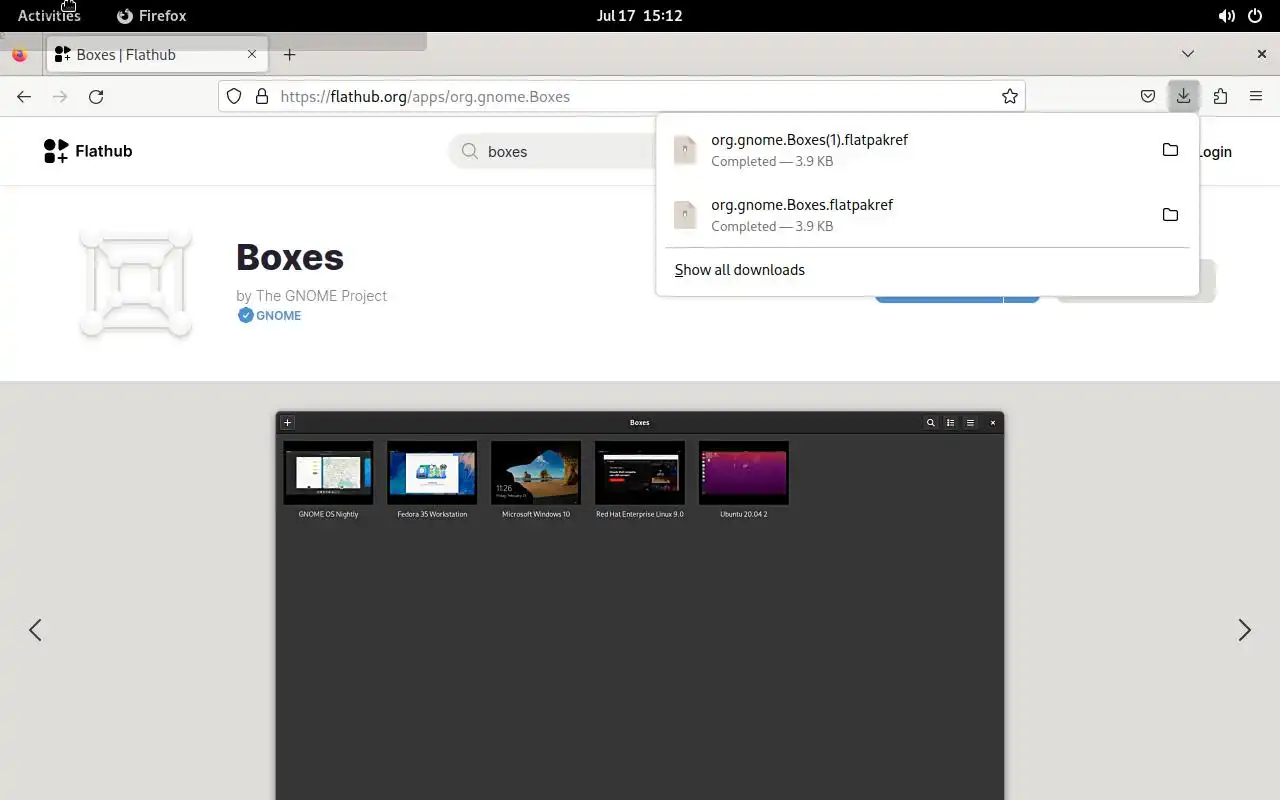Click the search magnifier icon in Flathub

[469, 151]
